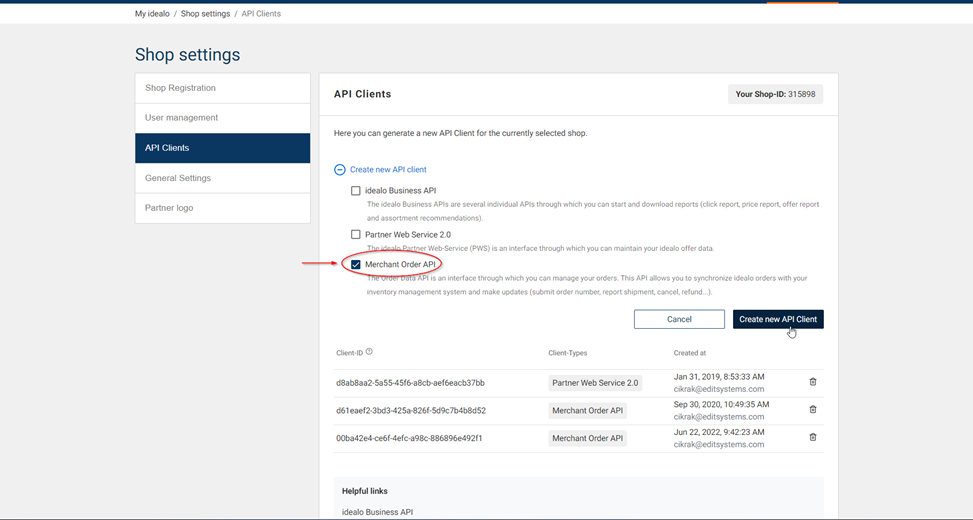Delete the Jun 22, 2022 Merchant Order client

813,437
